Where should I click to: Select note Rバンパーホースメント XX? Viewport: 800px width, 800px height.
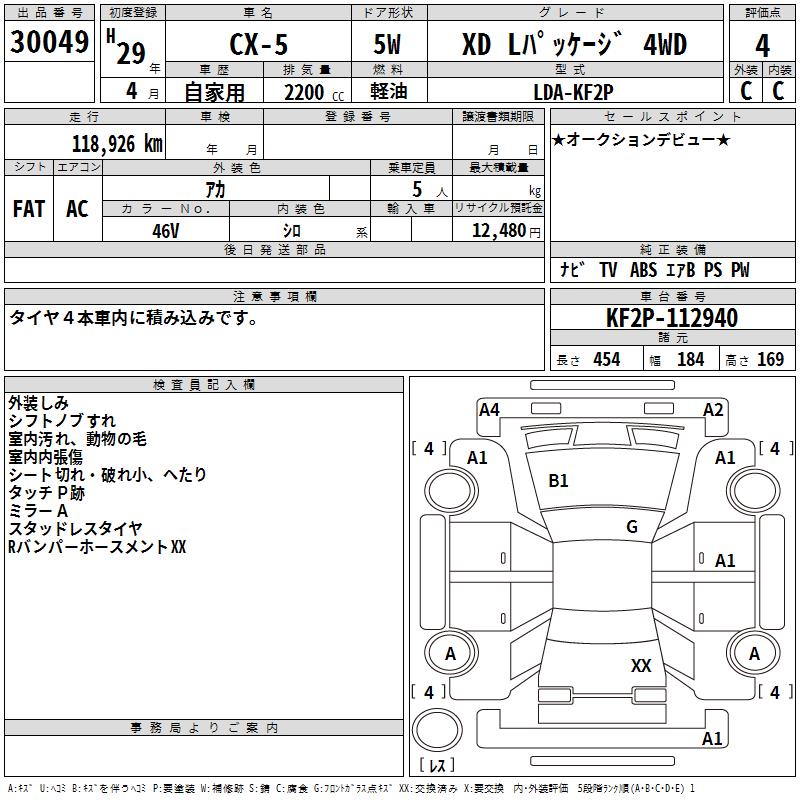[97, 546]
